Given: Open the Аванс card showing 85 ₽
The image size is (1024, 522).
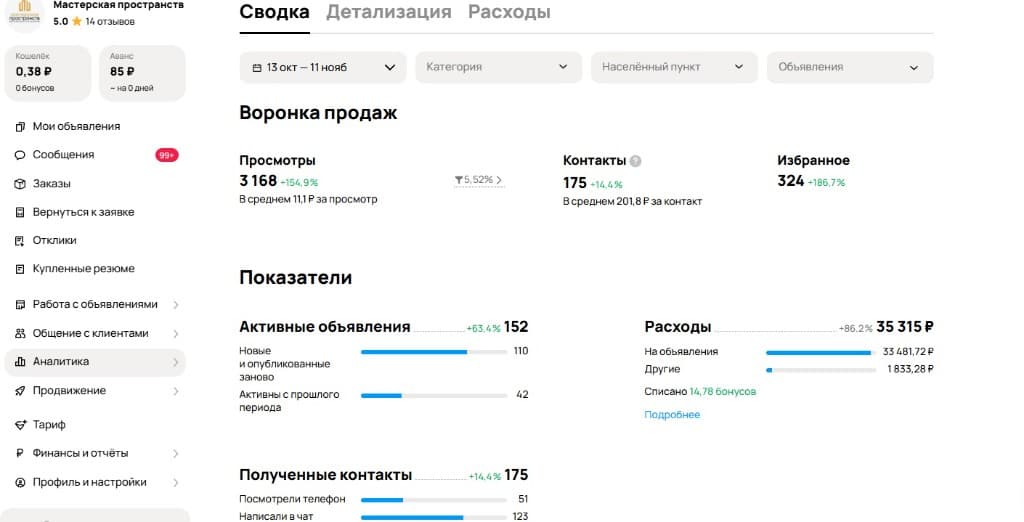Looking at the screenshot, I should 142,73.
